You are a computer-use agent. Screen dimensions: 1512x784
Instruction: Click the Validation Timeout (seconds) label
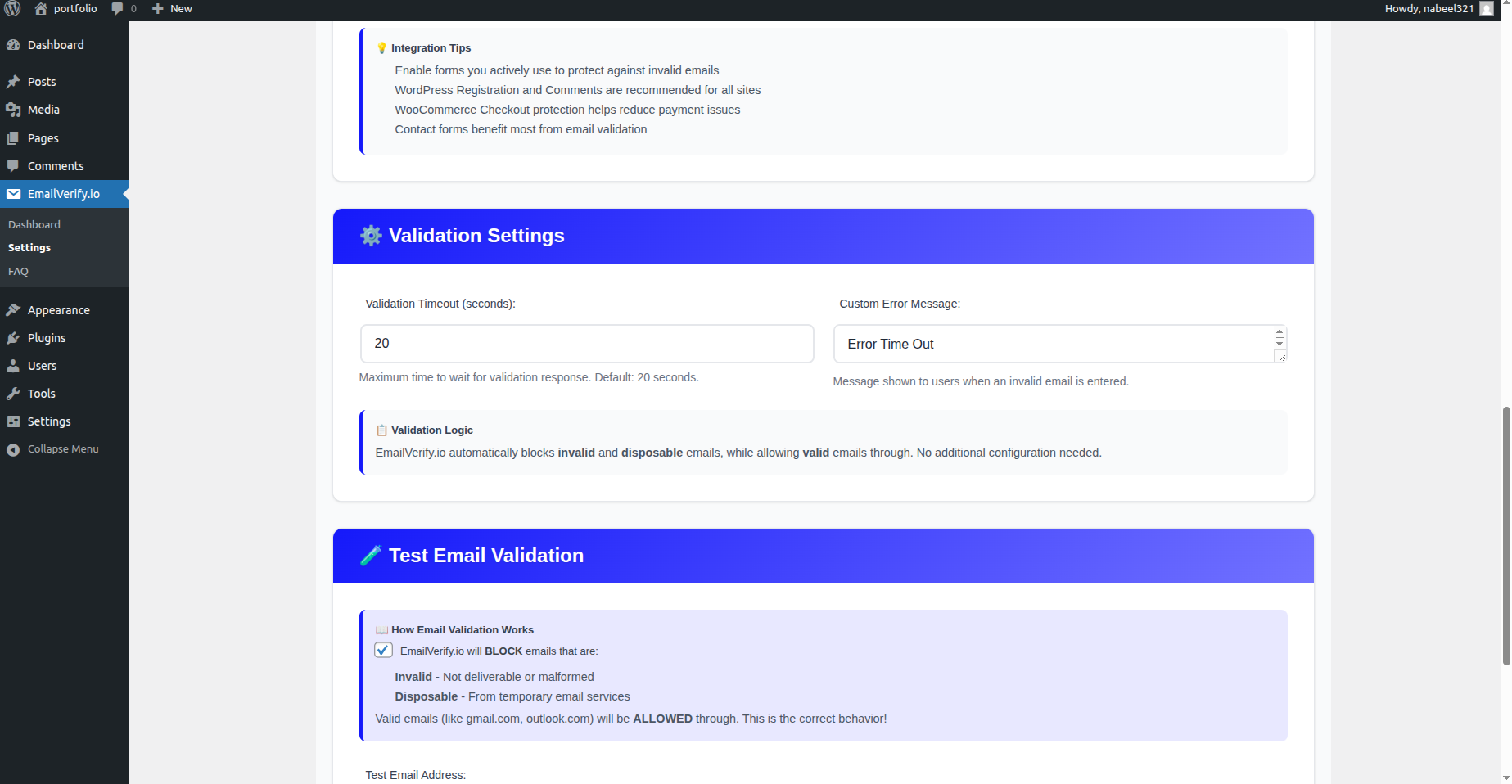coord(440,304)
